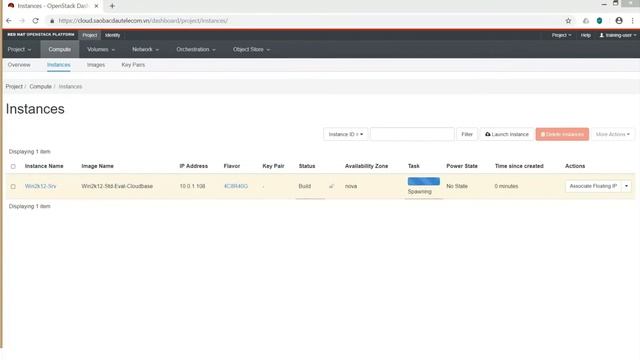Screen dimensions: 640x360
Task: Click the Help link
Action: (586, 35)
